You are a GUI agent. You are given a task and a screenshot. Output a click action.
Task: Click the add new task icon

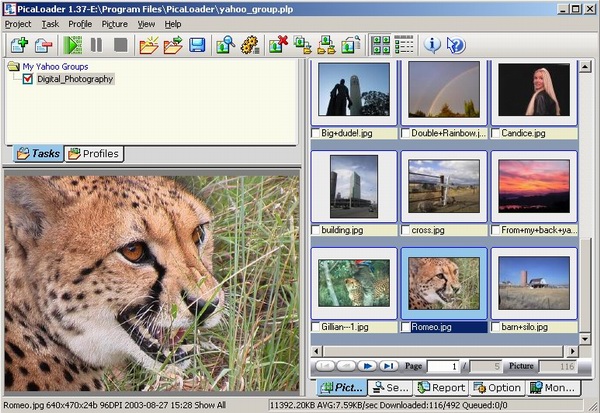coord(19,45)
